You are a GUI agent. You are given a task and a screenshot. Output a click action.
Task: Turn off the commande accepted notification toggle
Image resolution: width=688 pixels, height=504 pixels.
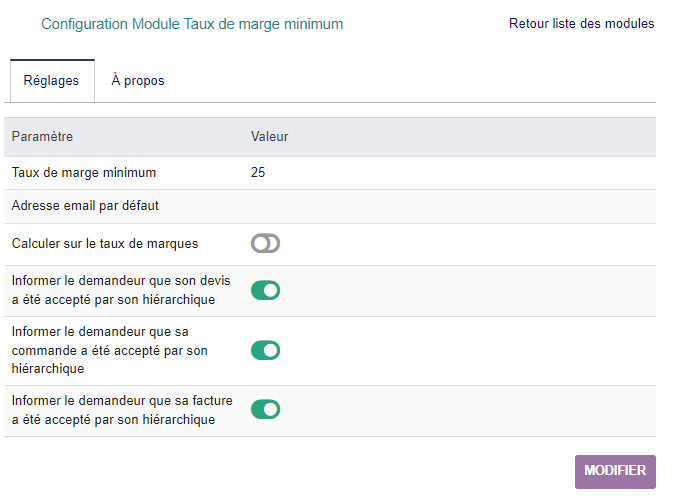pos(265,350)
